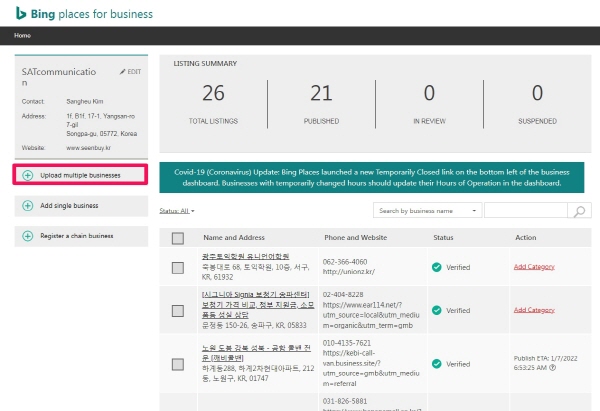Click the SATcommunication account name

pyautogui.click(x=59, y=77)
